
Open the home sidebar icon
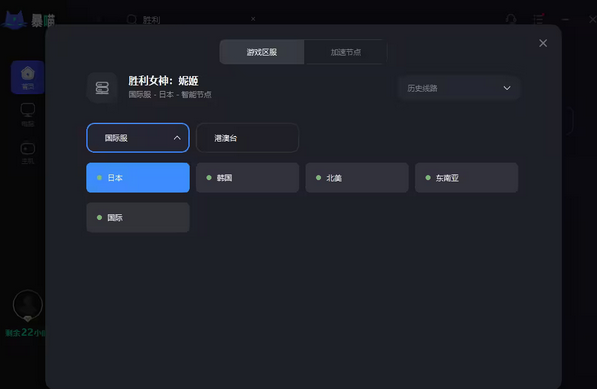click(x=28, y=77)
